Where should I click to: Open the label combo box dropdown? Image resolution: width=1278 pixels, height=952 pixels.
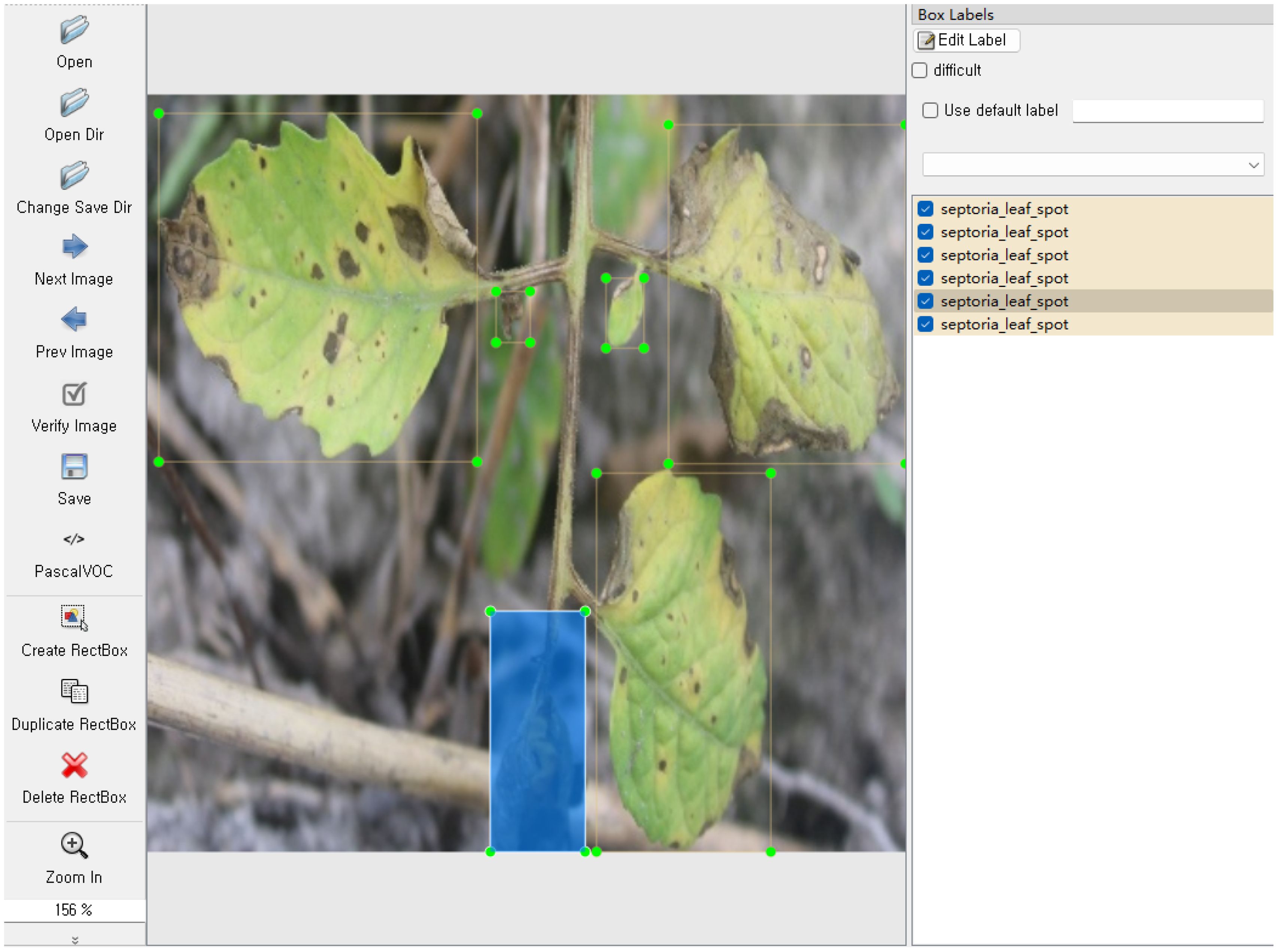pyautogui.click(x=1254, y=166)
